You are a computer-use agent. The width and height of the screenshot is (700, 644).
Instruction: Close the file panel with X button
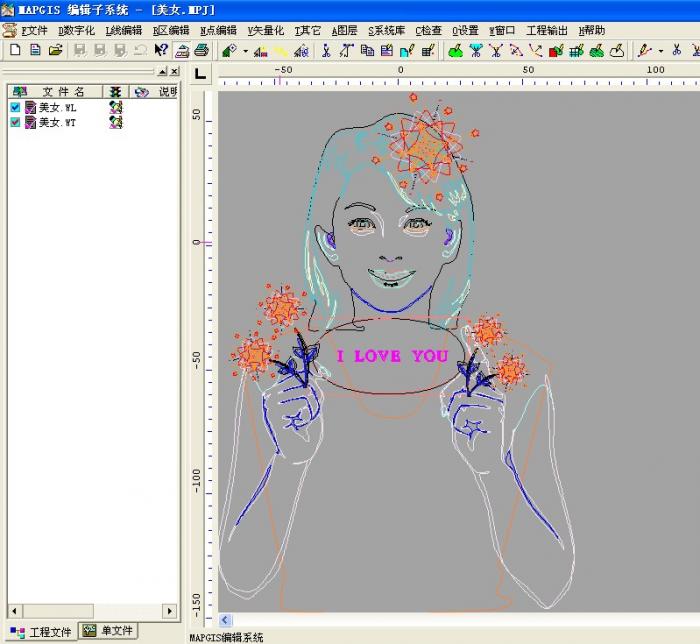(x=175, y=72)
